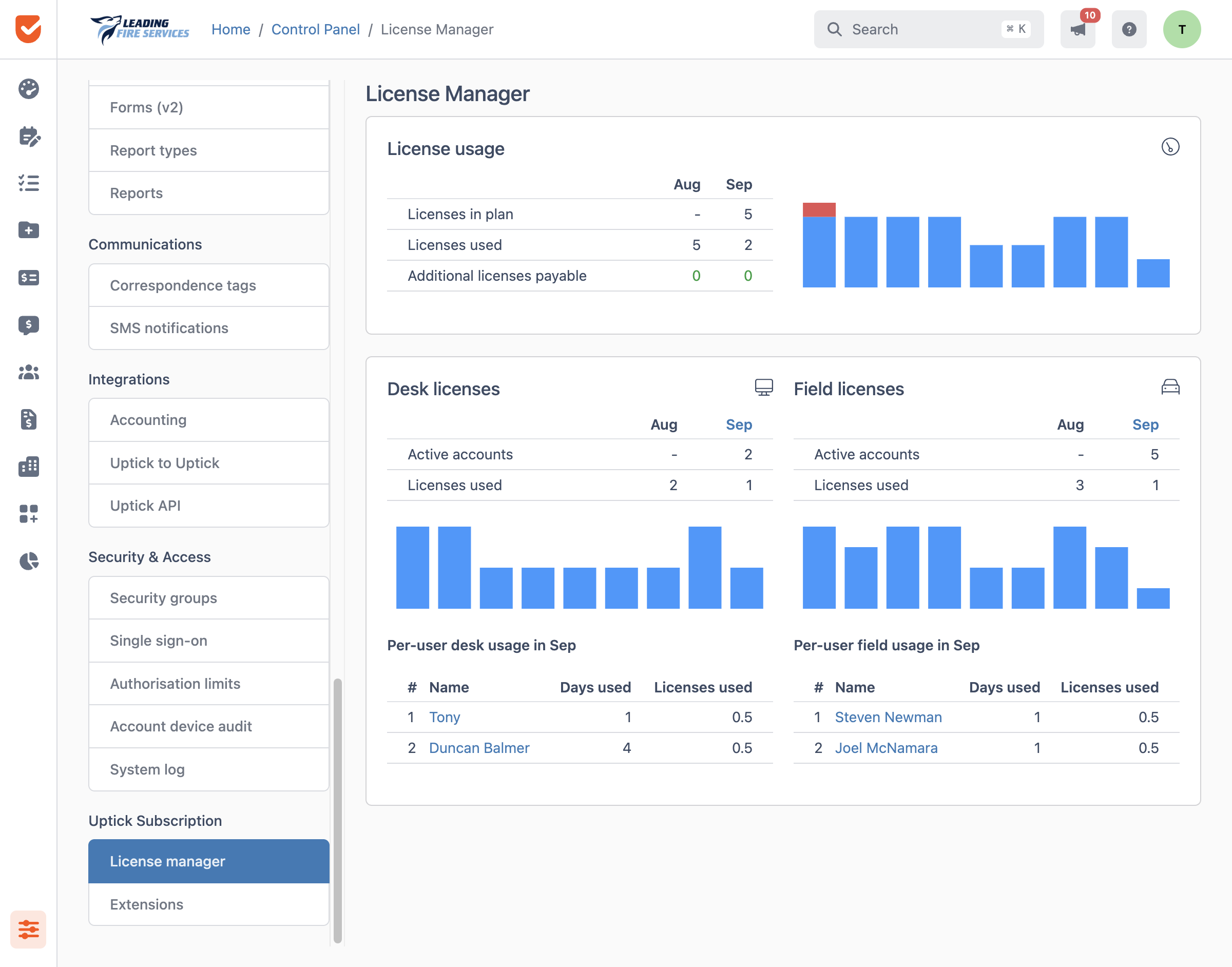
Task: Click the Uptick shield logo icon
Action: [x=28, y=29]
